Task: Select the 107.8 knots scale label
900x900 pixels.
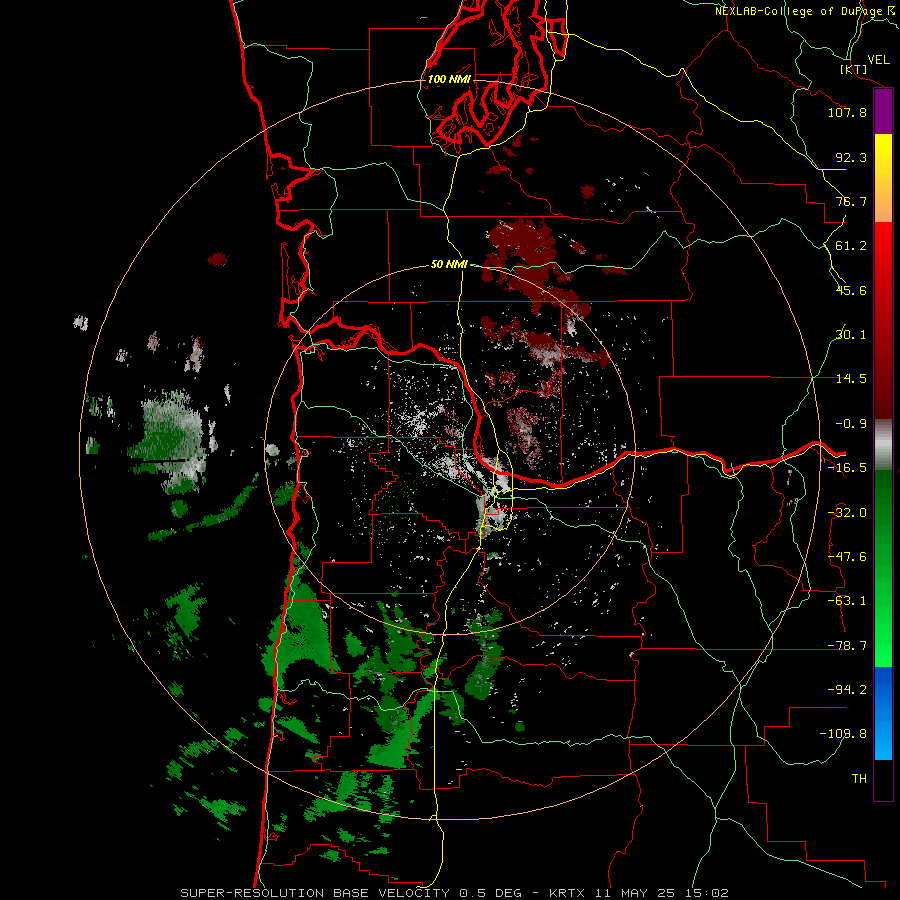Action: click(x=847, y=112)
